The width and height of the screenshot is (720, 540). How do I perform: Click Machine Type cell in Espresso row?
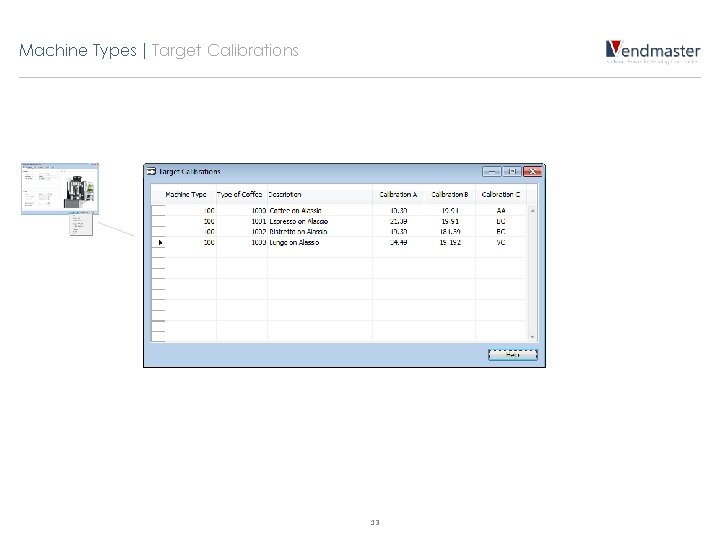pyautogui.click(x=191, y=221)
